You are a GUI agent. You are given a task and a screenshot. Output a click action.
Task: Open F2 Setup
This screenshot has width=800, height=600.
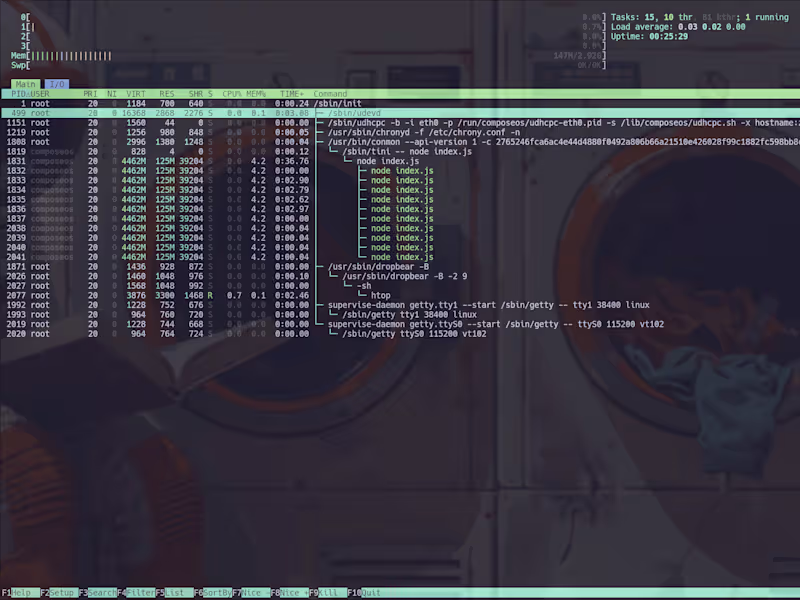[x=59, y=592]
